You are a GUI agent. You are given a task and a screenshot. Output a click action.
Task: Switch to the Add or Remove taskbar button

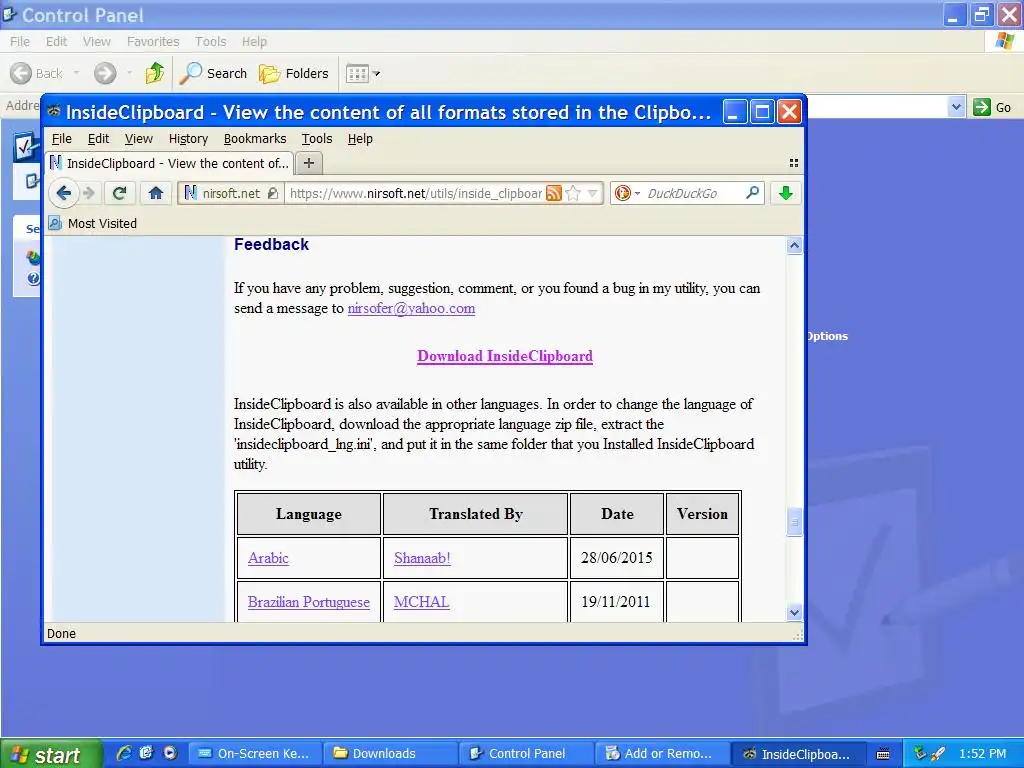[661, 754]
